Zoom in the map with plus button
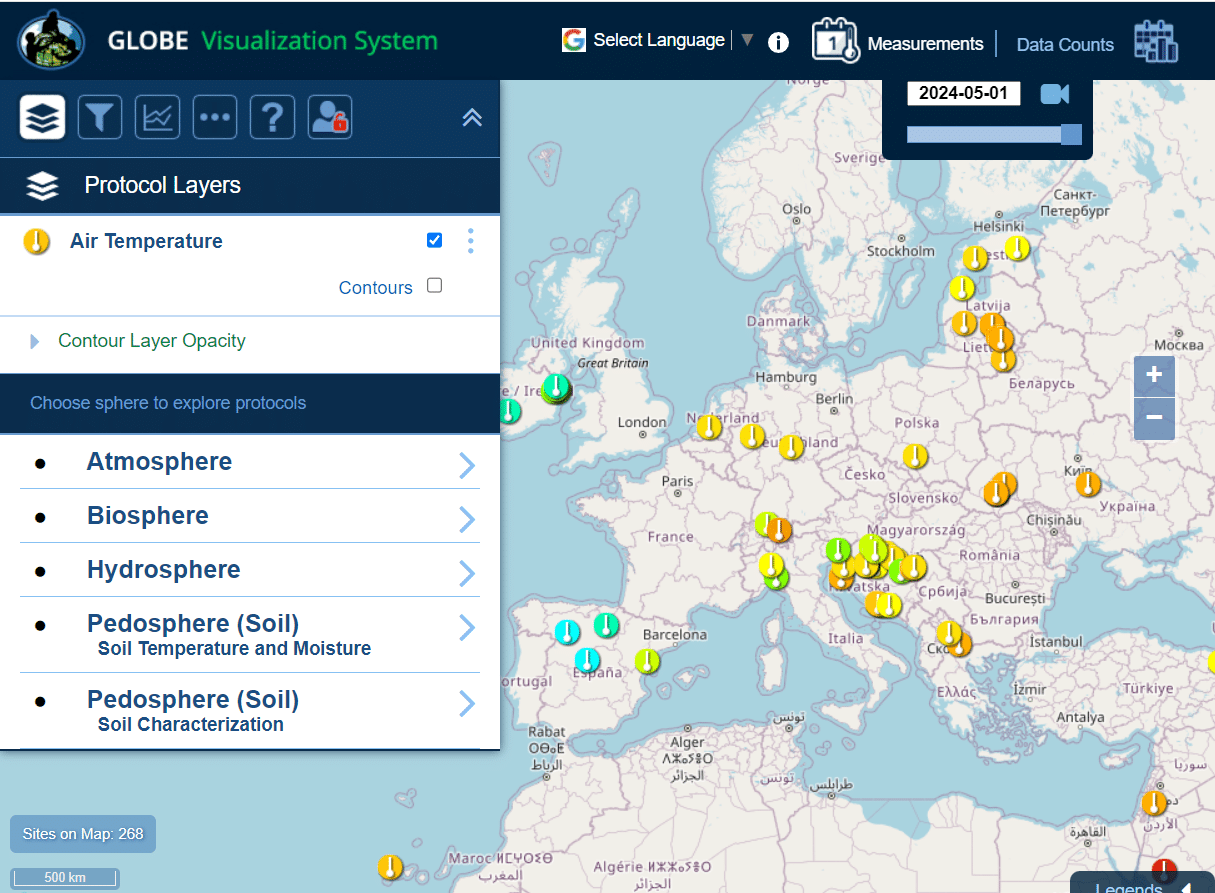Viewport: 1215px width, 893px height. [x=1154, y=375]
